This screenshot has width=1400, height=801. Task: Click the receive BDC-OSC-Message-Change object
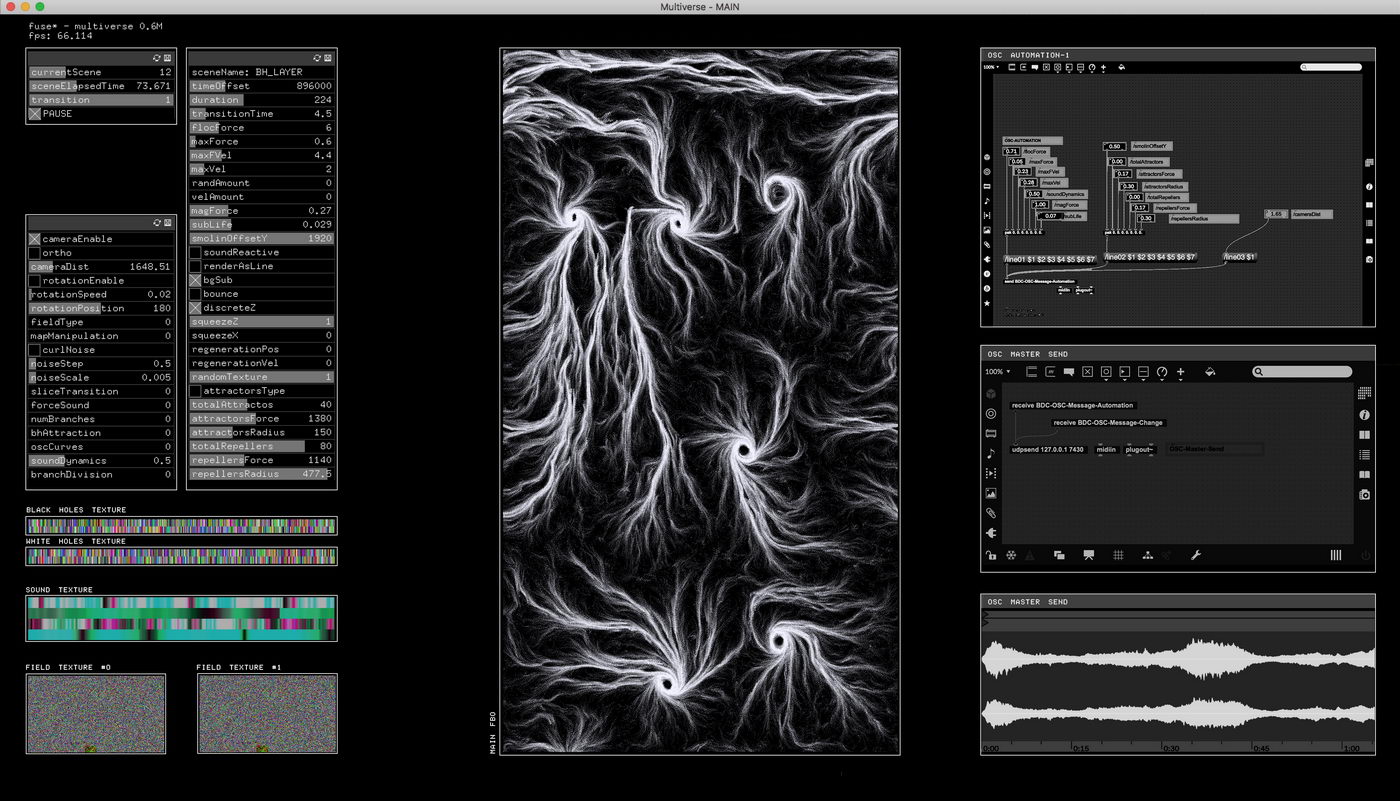tap(1108, 423)
